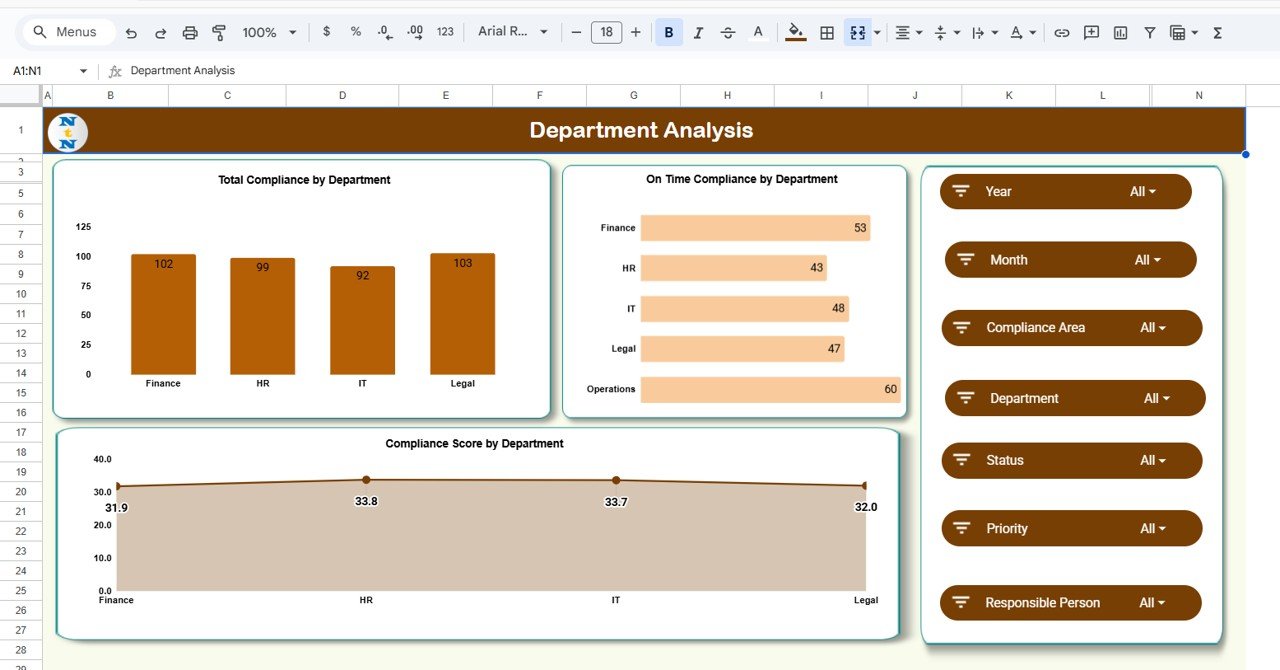Click the functions (Σ) icon
The width and height of the screenshot is (1280, 670).
pyautogui.click(x=1216, y=31)
